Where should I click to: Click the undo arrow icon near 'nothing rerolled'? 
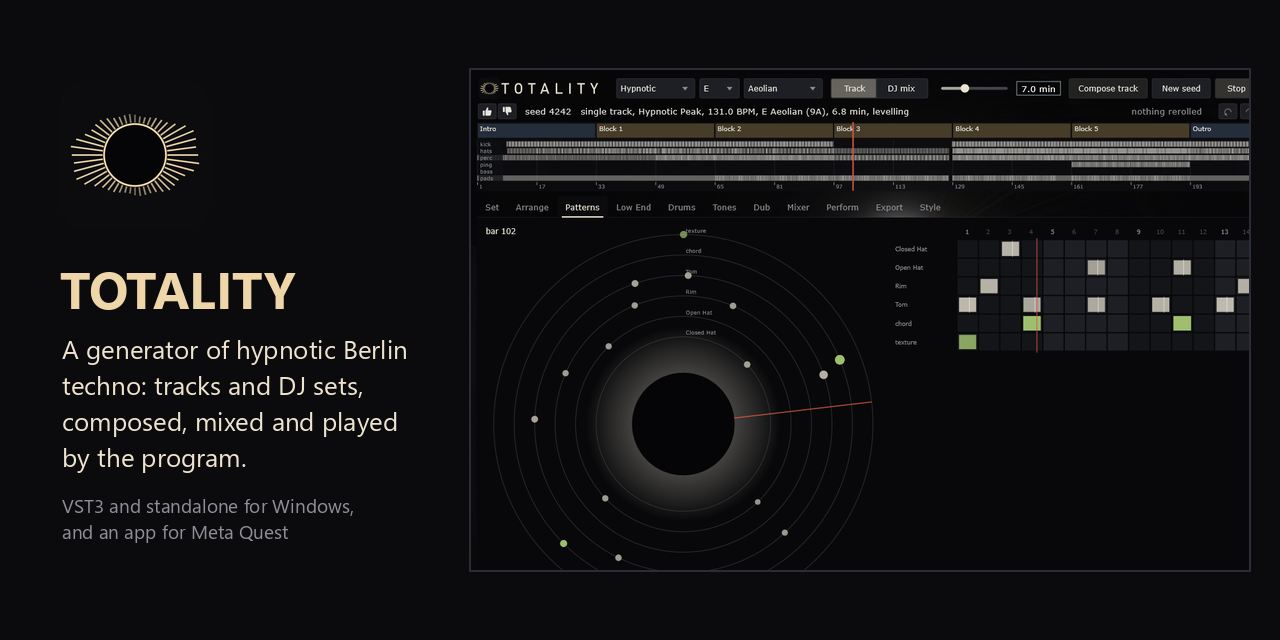click(x=1227, y=112)
